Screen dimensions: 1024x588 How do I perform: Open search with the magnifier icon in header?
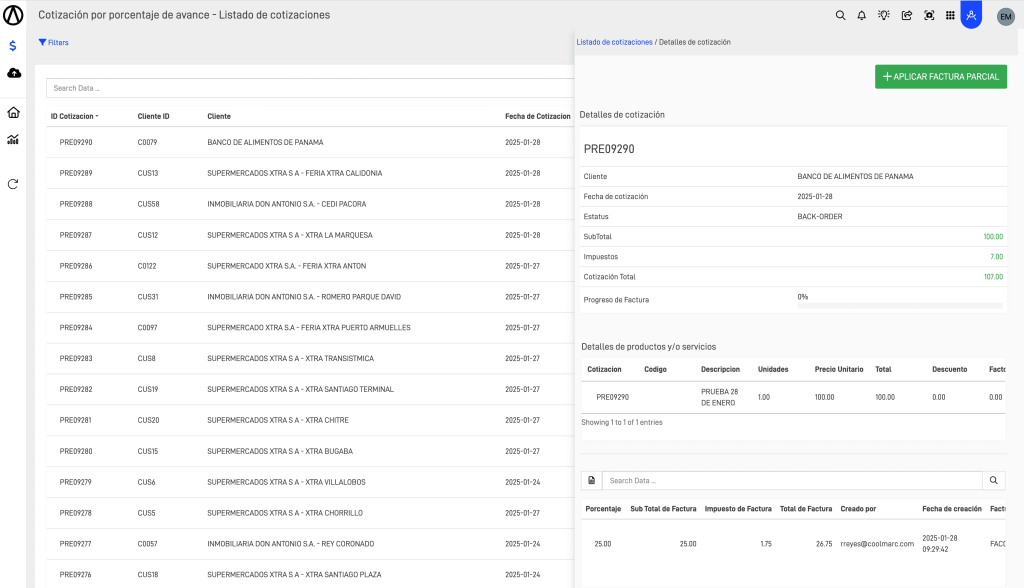[840, 15]
